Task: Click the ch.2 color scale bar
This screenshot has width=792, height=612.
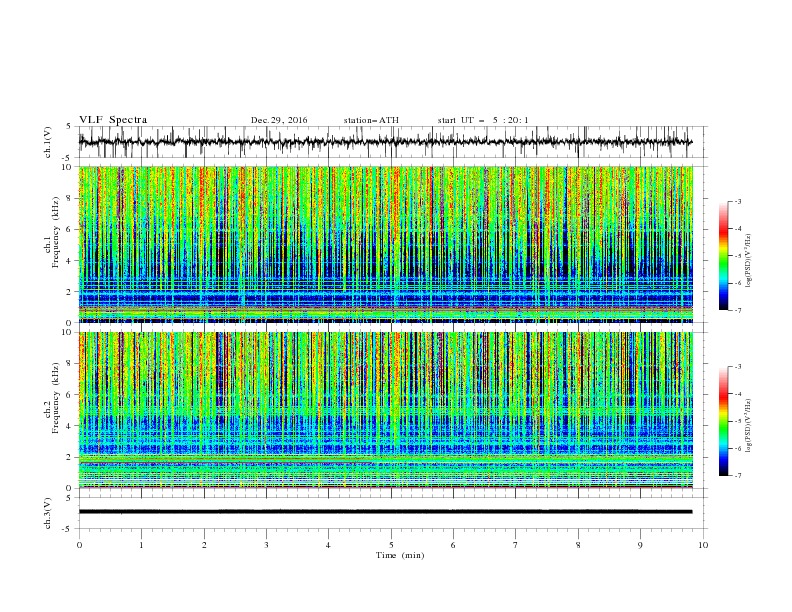Action: click(723, 421)
